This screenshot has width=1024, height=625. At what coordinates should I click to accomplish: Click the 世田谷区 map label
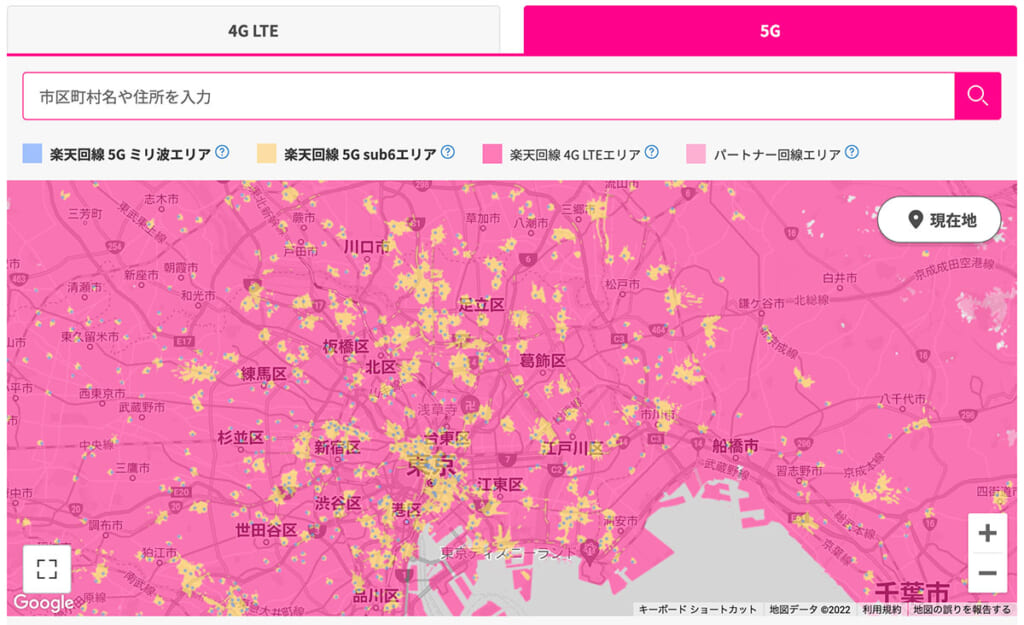click(x=266, y=530)
